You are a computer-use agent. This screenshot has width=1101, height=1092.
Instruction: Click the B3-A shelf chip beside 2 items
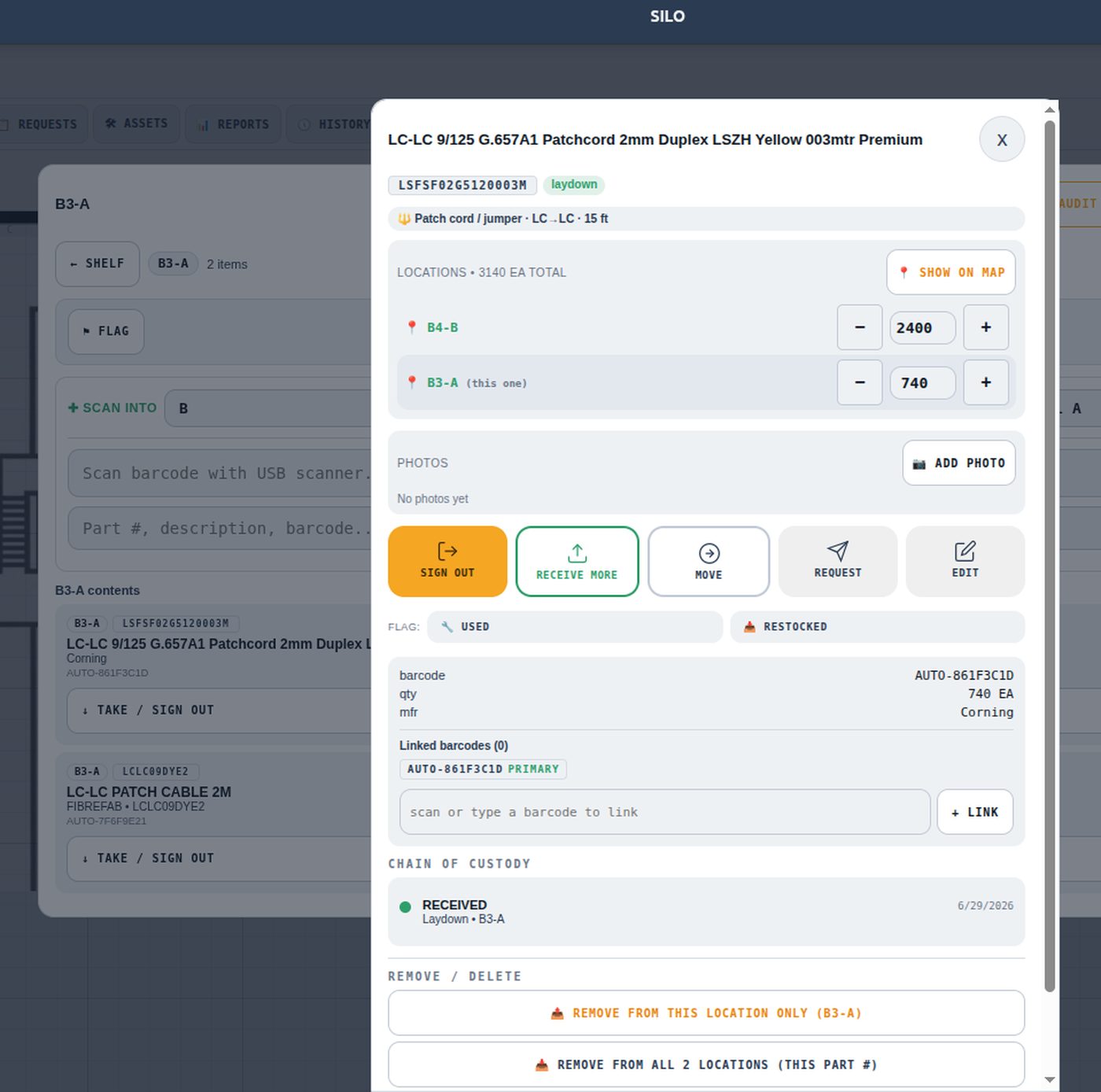(173, 264)
